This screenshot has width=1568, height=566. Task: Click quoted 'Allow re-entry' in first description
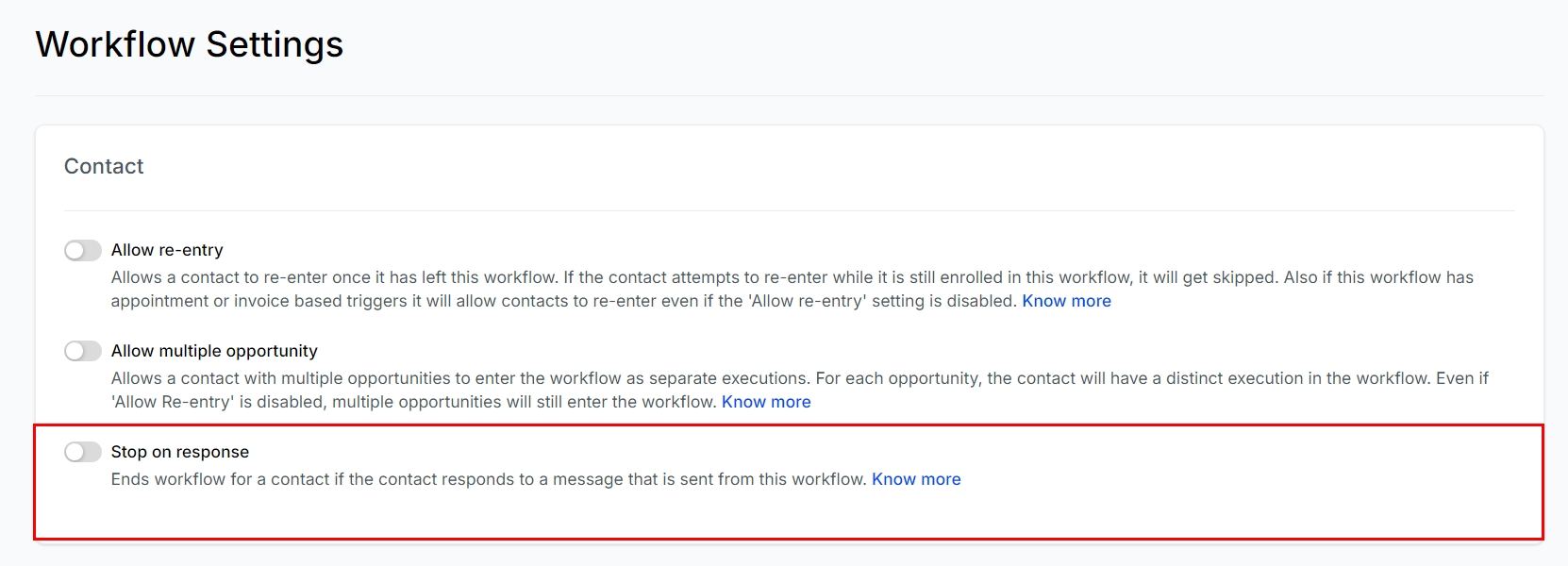[x=808, y=301]
